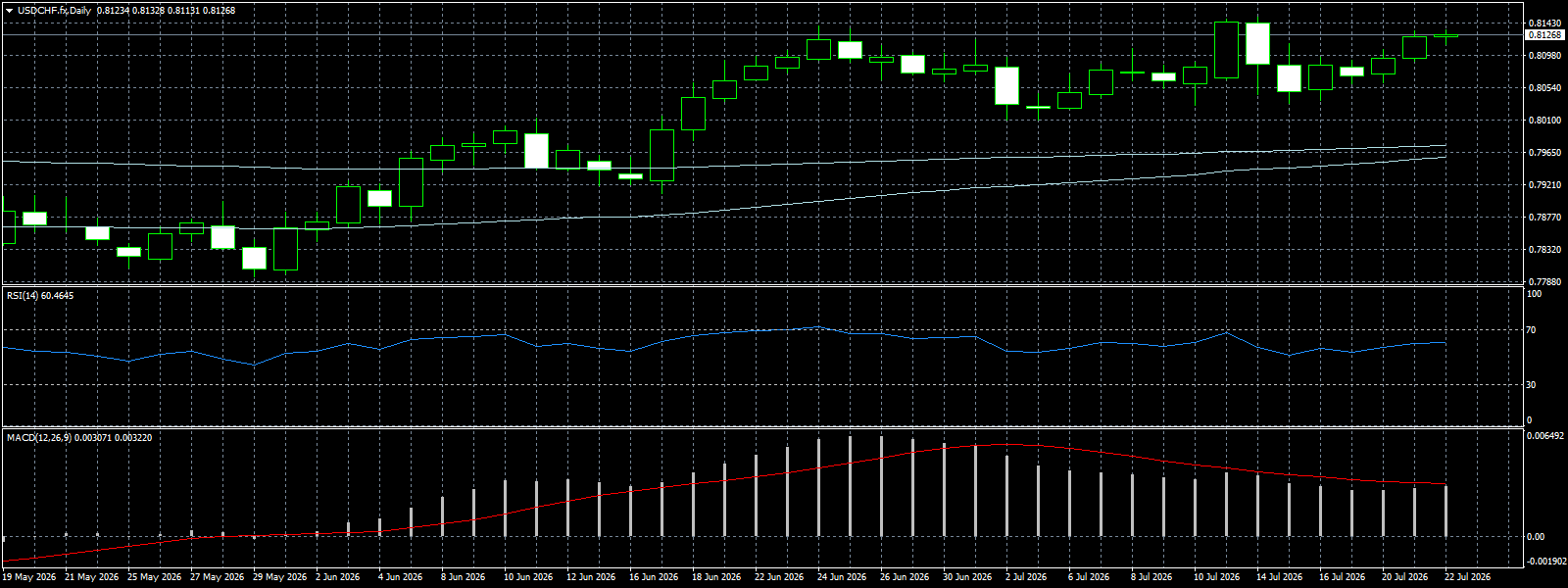The image size is (1568, 588).
Task: Click the RSI oversold level 30 label
Action: [1532, 385]
